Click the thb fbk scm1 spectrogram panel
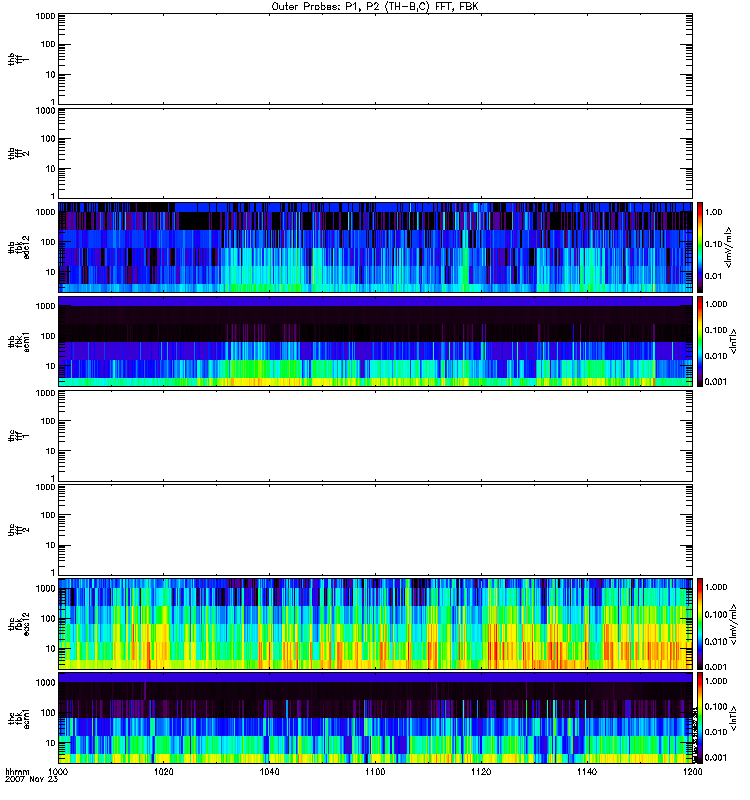The height and width of the screenshot is (800, 750). 374,340
